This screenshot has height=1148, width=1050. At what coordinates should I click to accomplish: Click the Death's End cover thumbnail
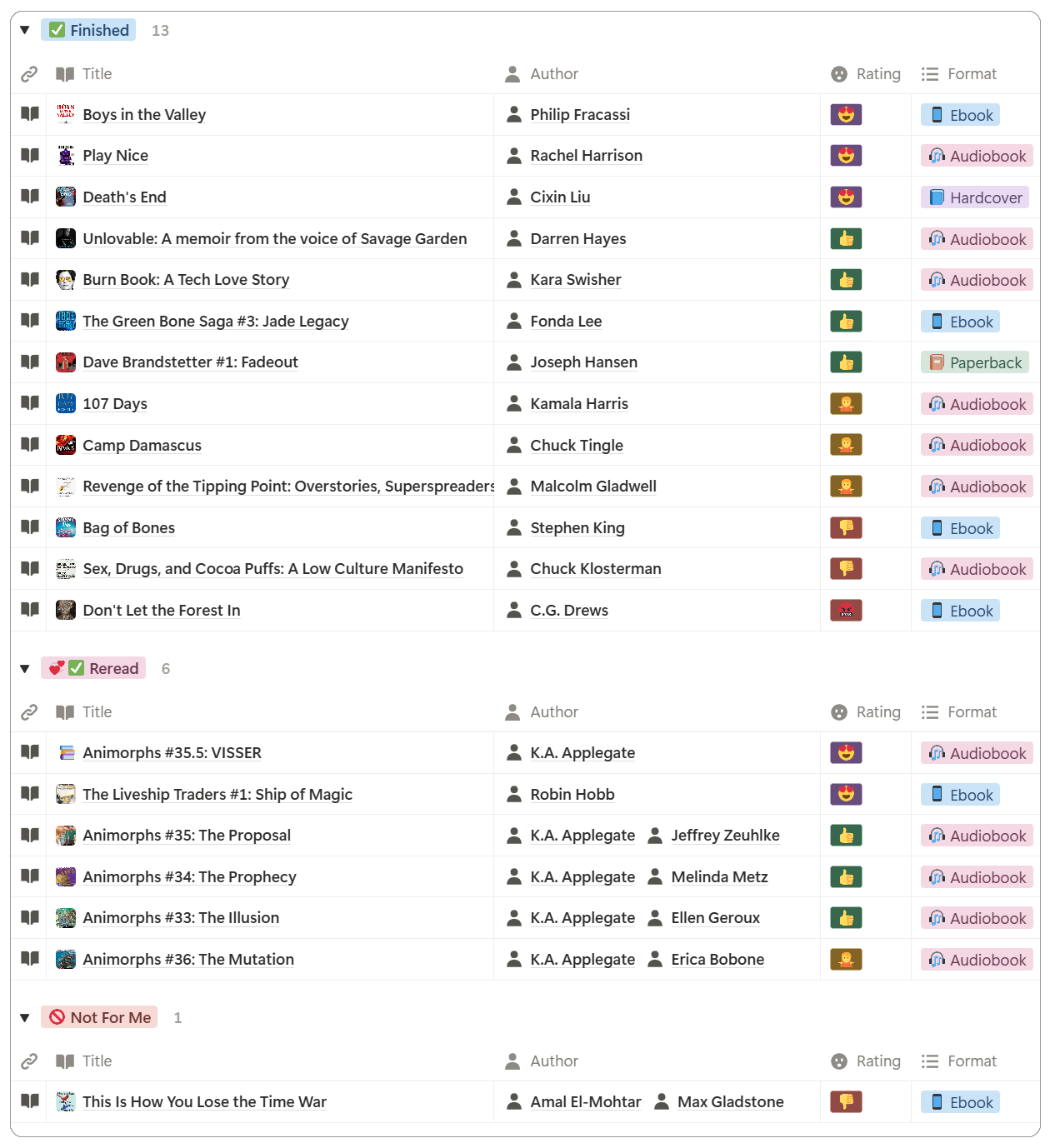(66, 197)
